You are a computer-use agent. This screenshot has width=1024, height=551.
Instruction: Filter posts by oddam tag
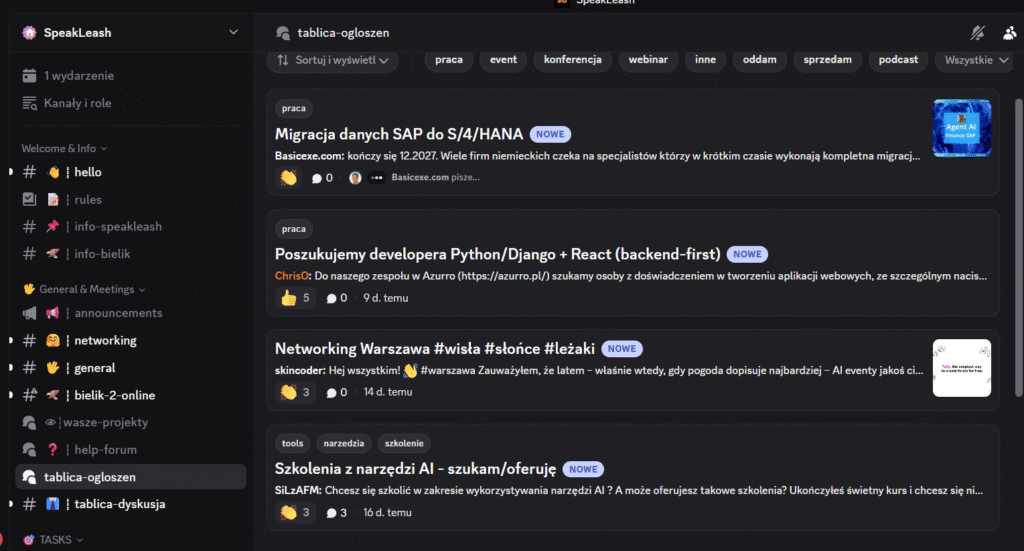(760, 59)
